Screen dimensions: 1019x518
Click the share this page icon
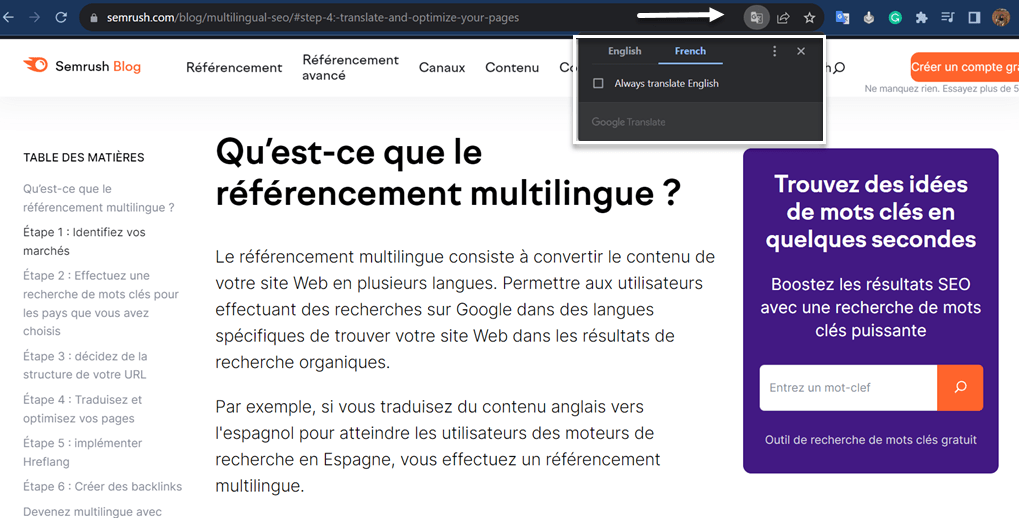pyautogui.click(x=783, y=18)
